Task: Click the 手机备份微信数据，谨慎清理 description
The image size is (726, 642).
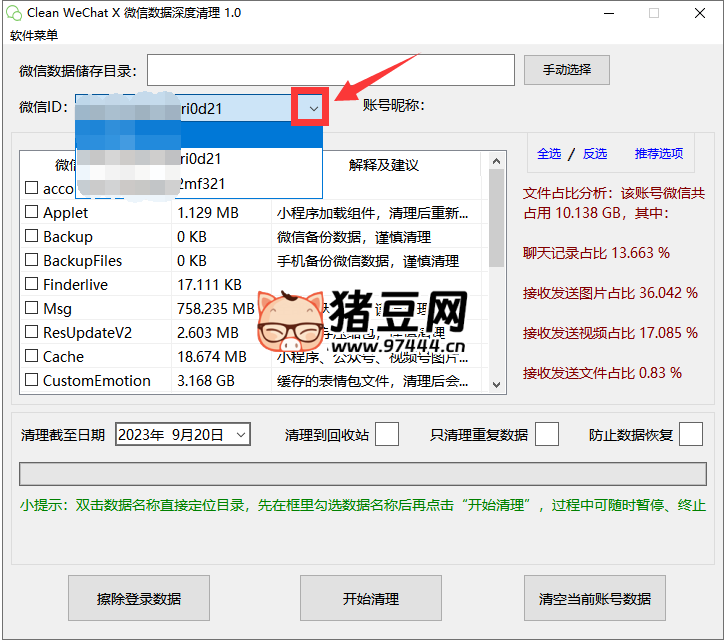Action: 368,261
